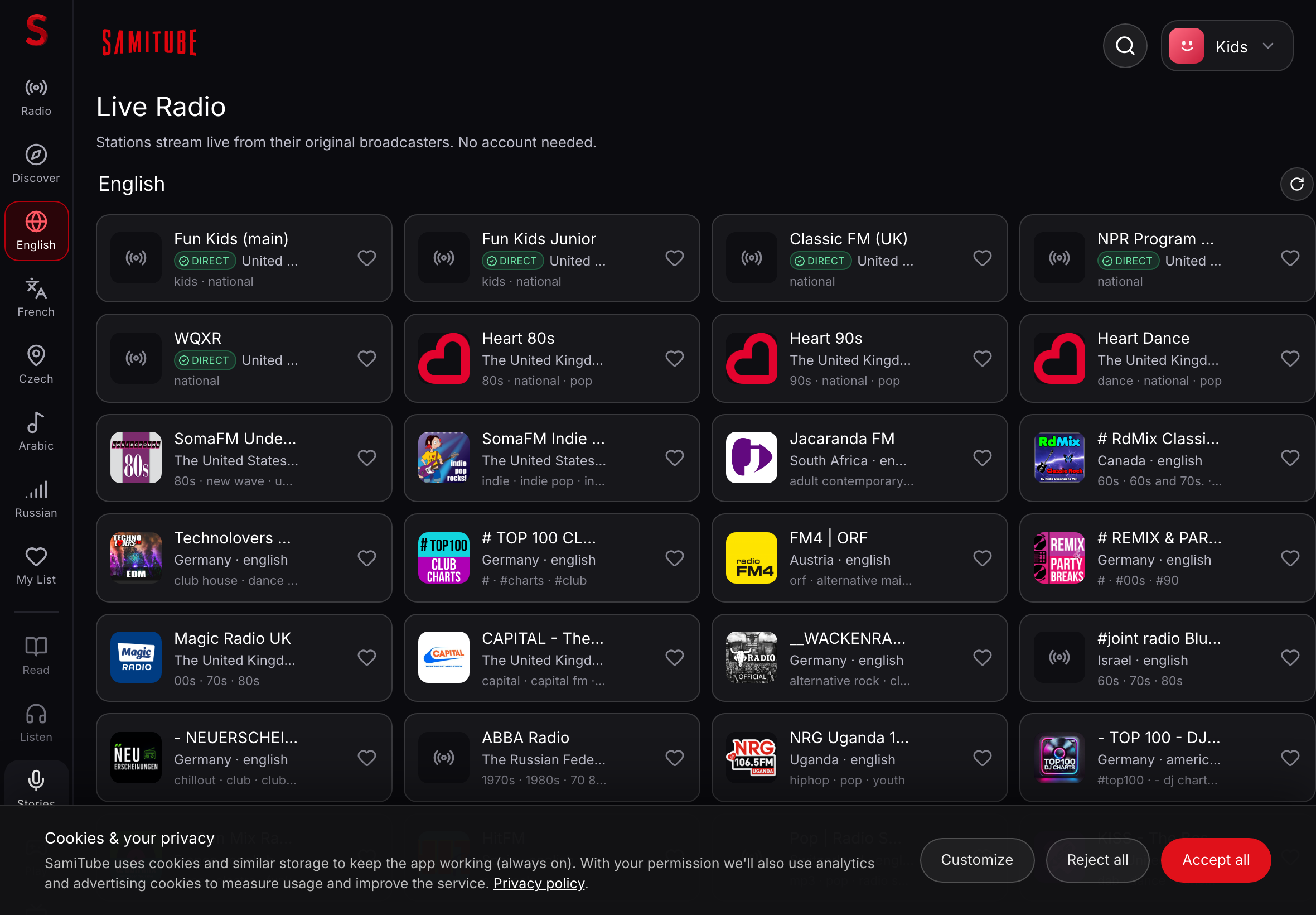Click Remix Party Breaks thumbnail
This screenshot has height=915, width=1316.
(1059, 558)
